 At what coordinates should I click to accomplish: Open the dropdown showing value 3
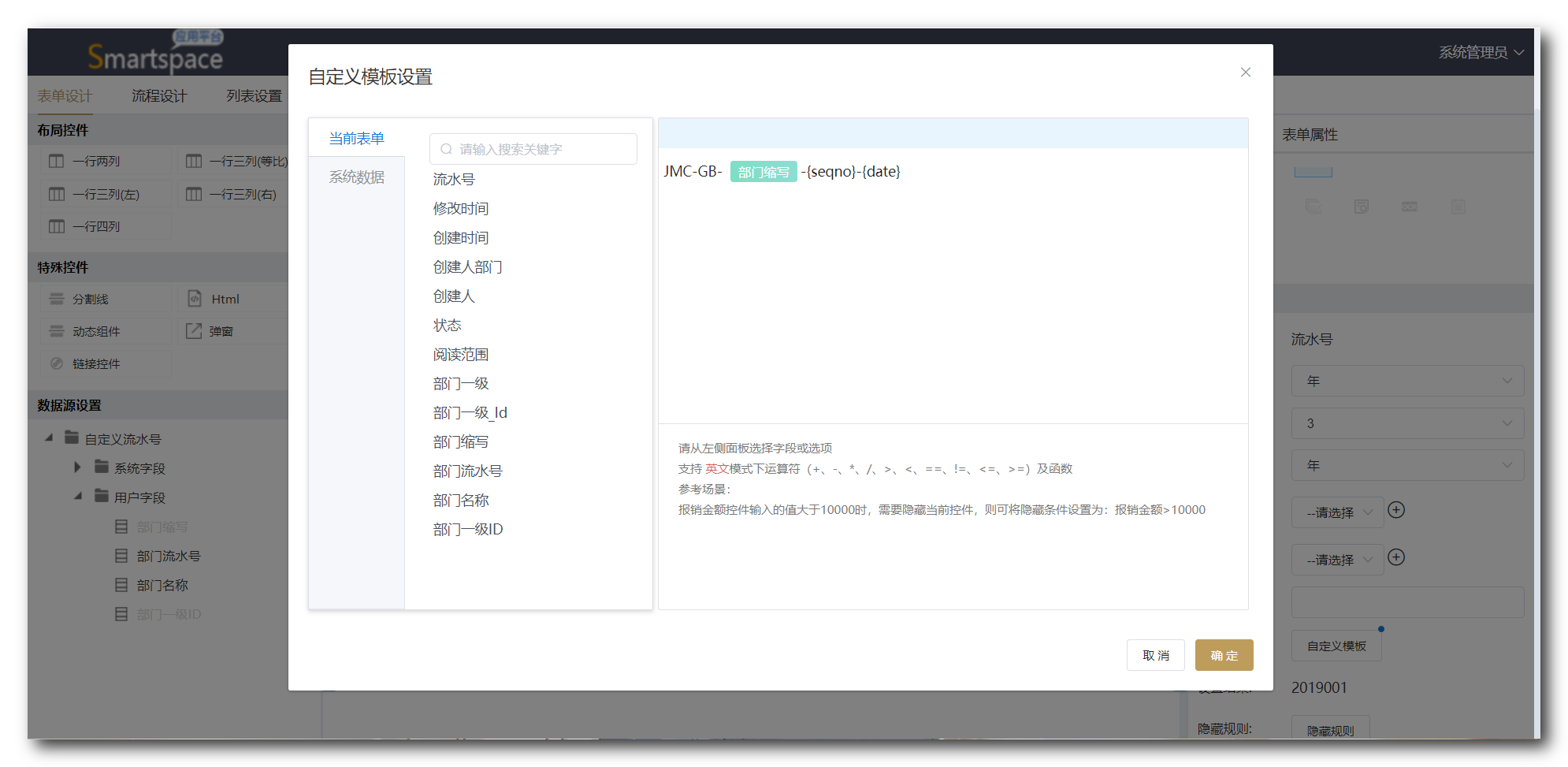[1407, 423]
